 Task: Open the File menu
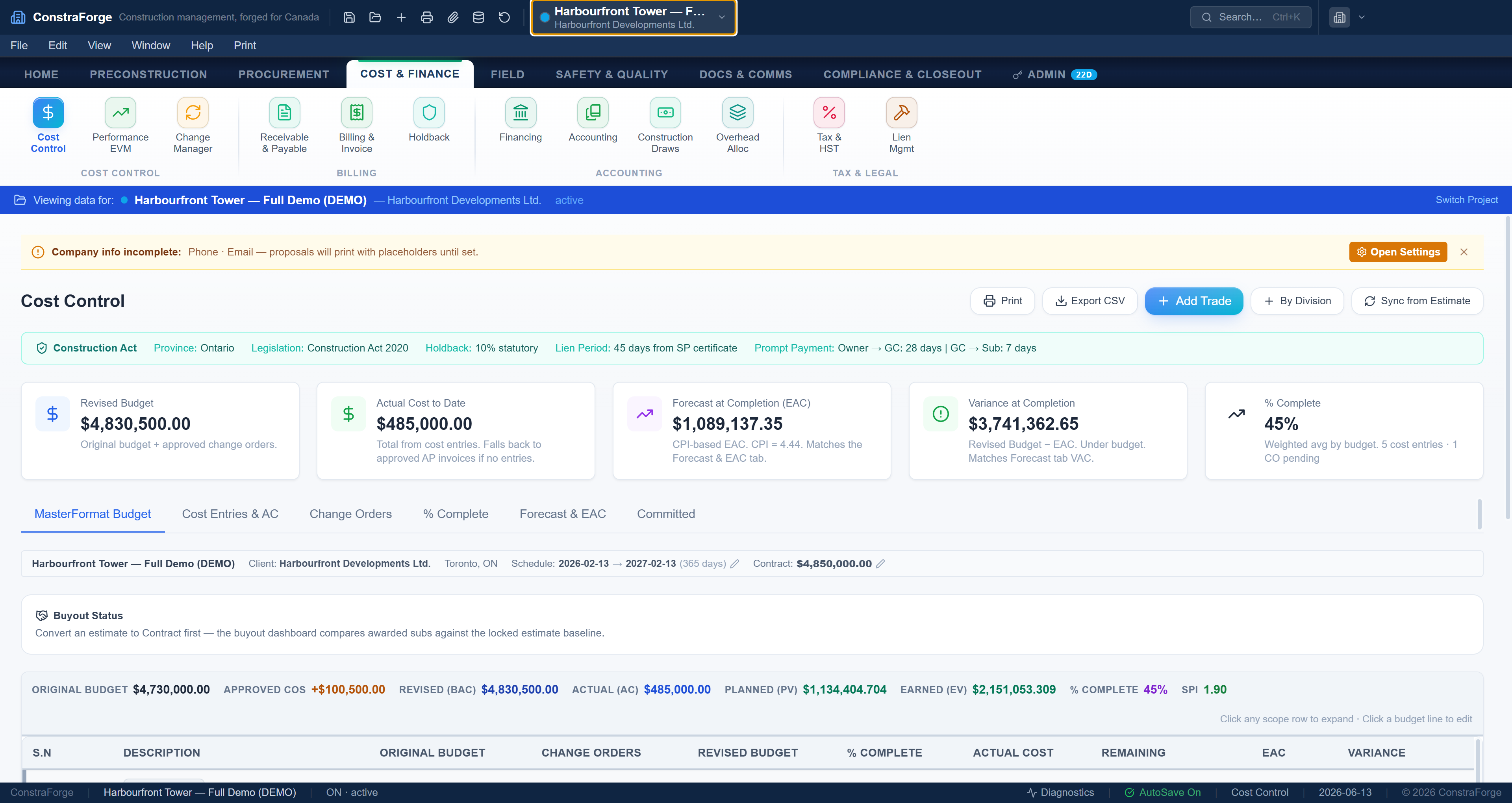[19, 45]
